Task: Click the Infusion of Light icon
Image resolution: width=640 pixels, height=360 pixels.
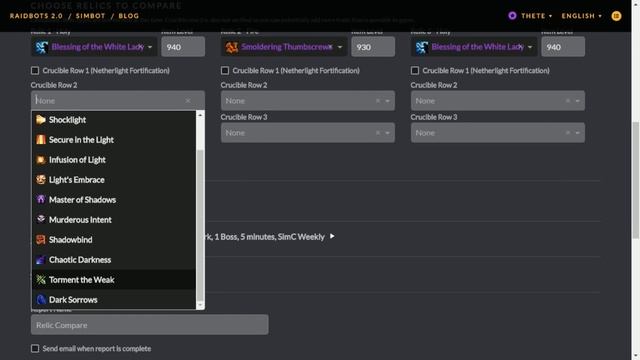Action: [x=41, y=160]
